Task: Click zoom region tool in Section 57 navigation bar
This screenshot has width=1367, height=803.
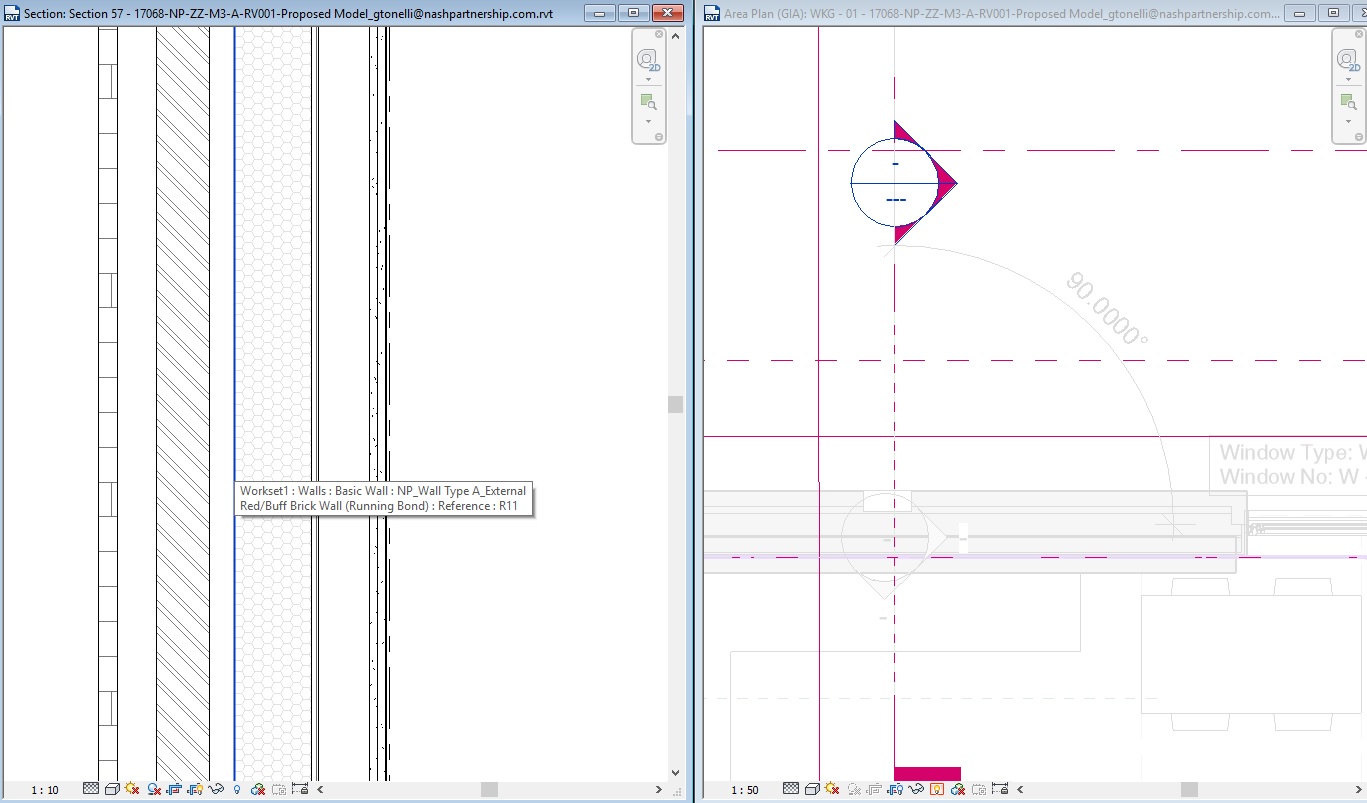Action: pyautogui.click(x=648, y=102)
